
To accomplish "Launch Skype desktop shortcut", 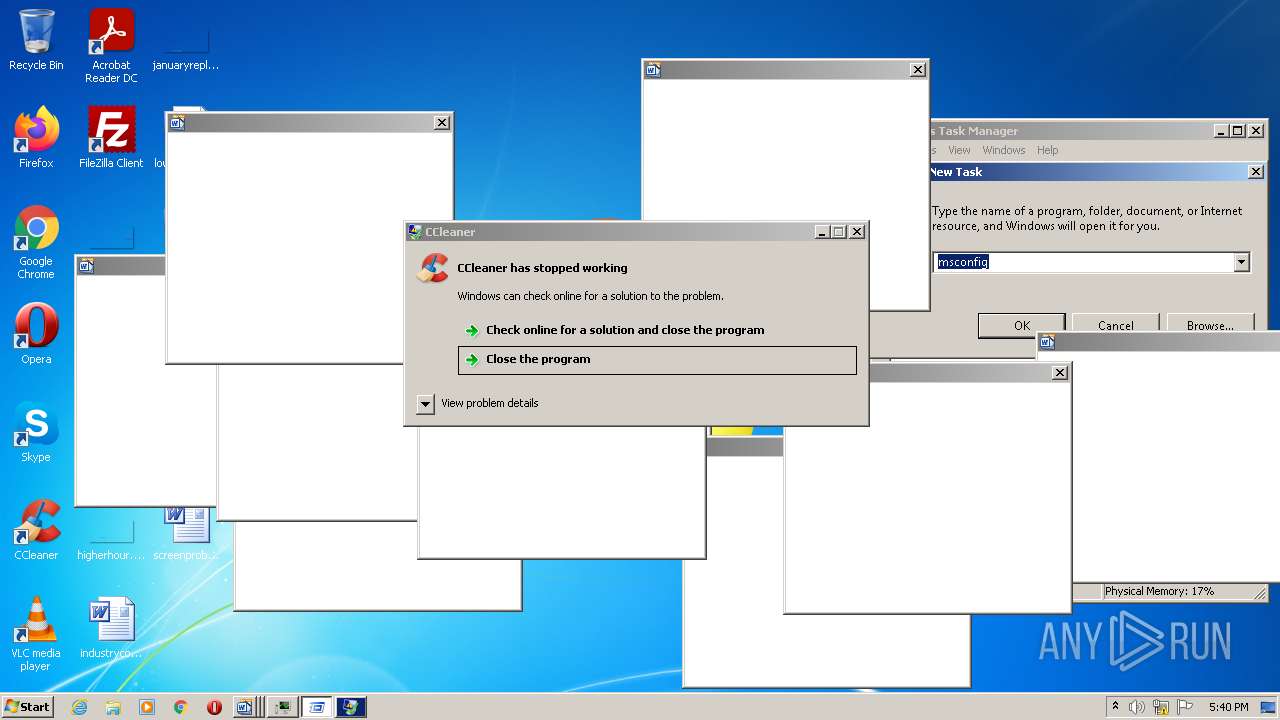I will point(36,432).
